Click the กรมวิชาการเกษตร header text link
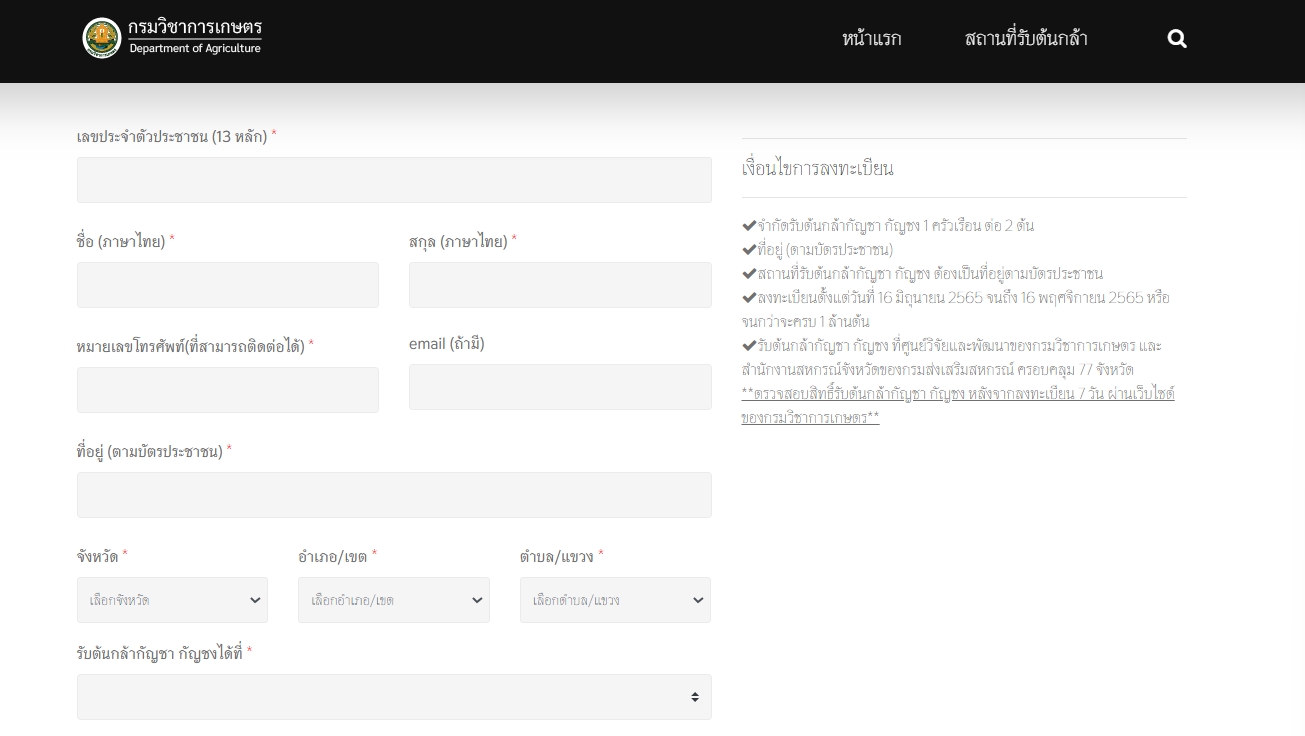1305x736 pixels. [x=195, y=29]
